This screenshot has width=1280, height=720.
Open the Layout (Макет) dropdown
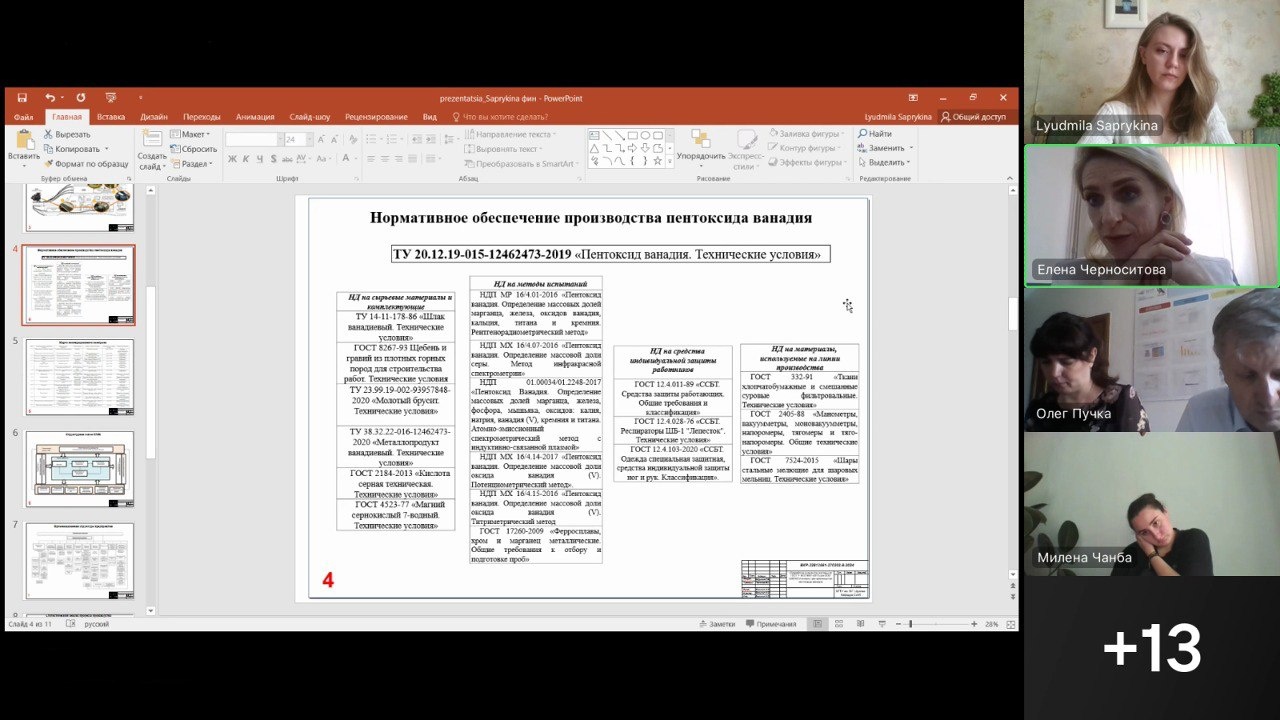[x=190, y=134]
